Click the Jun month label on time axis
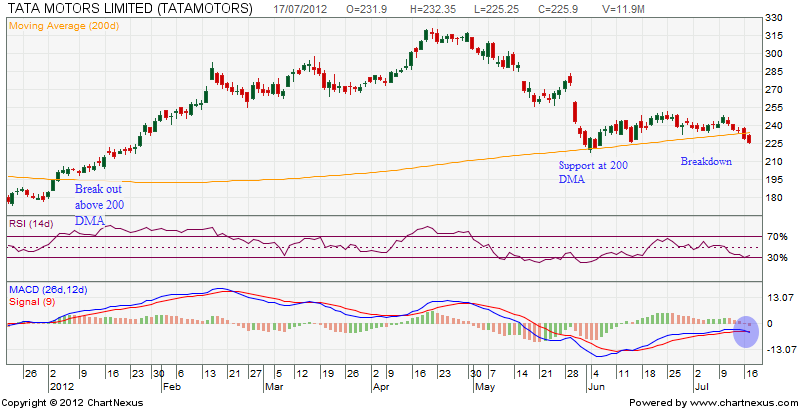This screenshot has height=409, width=800. tap(596, 387)
